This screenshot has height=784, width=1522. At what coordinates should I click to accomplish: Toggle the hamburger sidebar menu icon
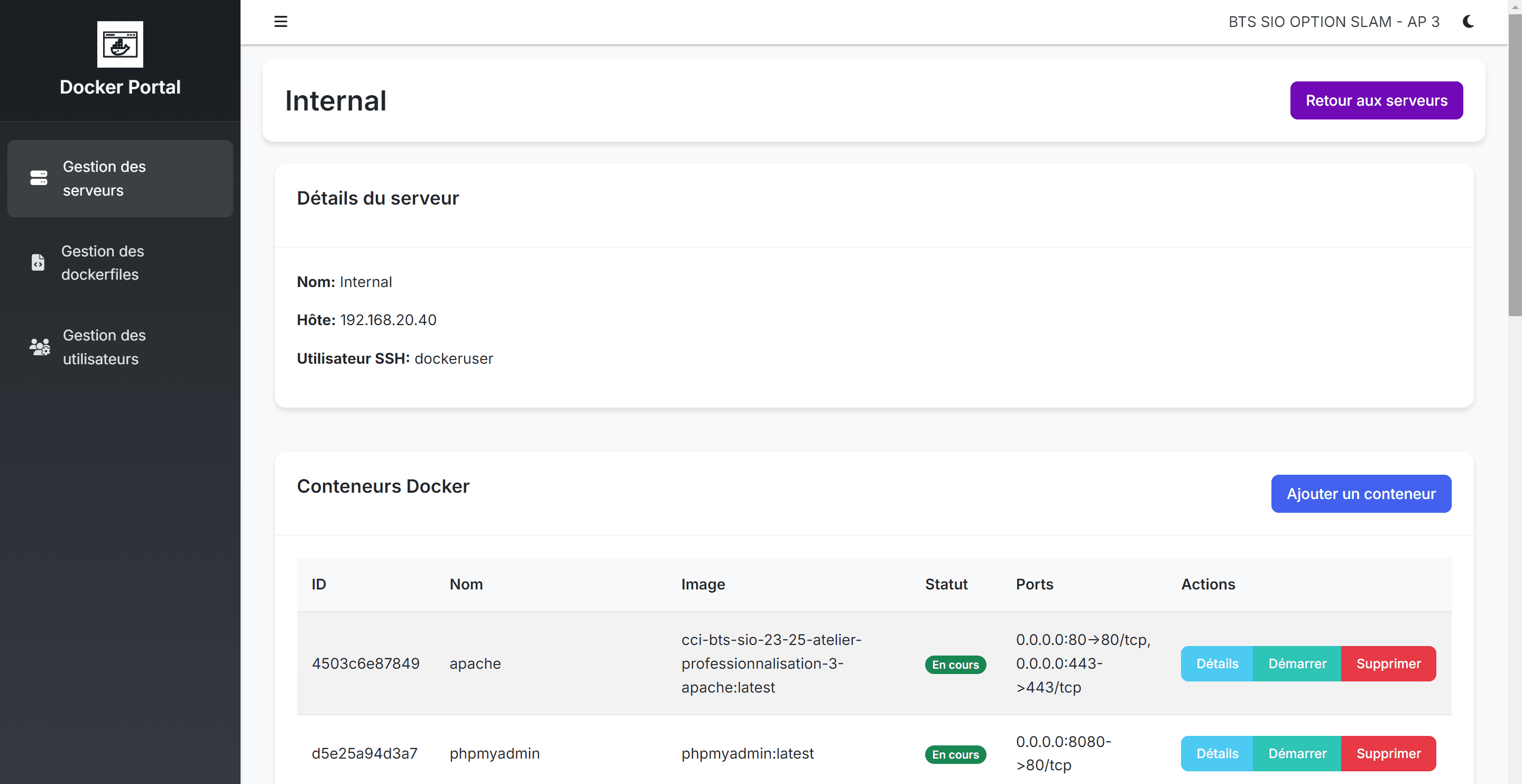coord(281,22)
